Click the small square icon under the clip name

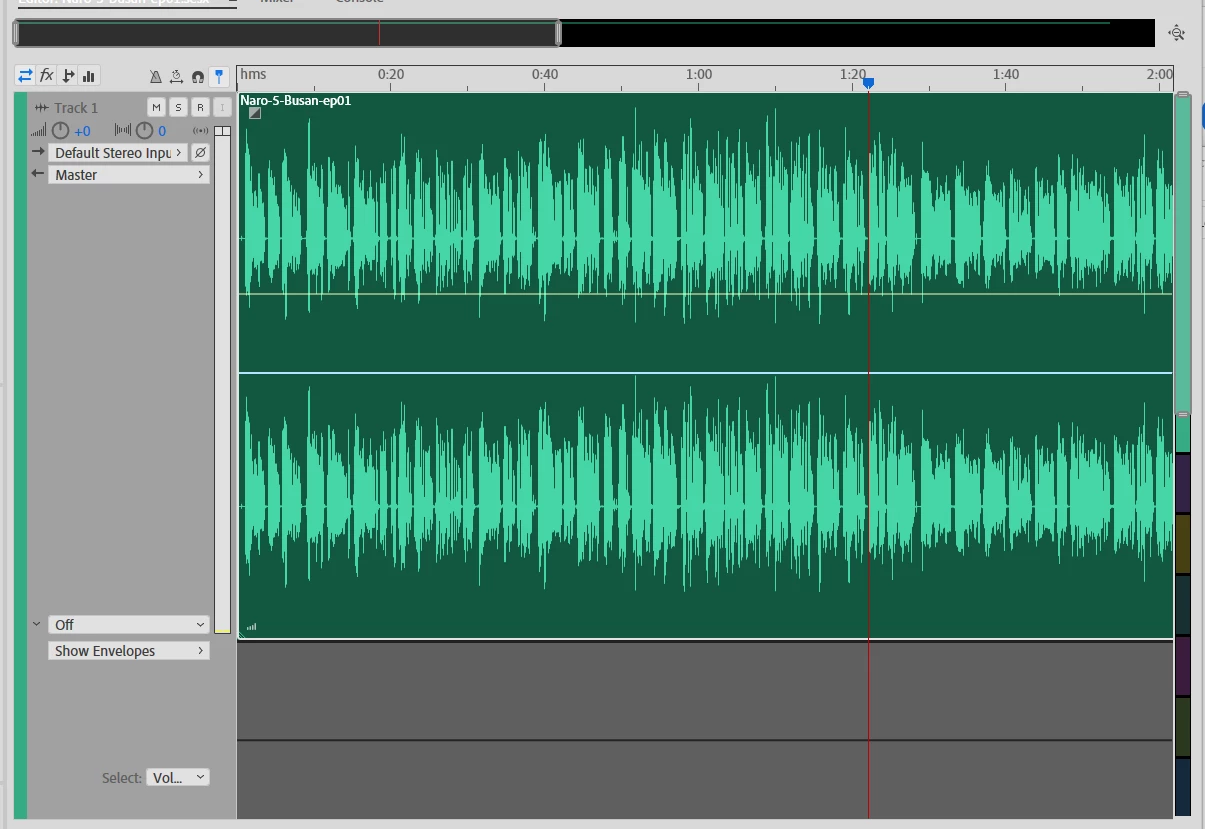tap(255, 113)
